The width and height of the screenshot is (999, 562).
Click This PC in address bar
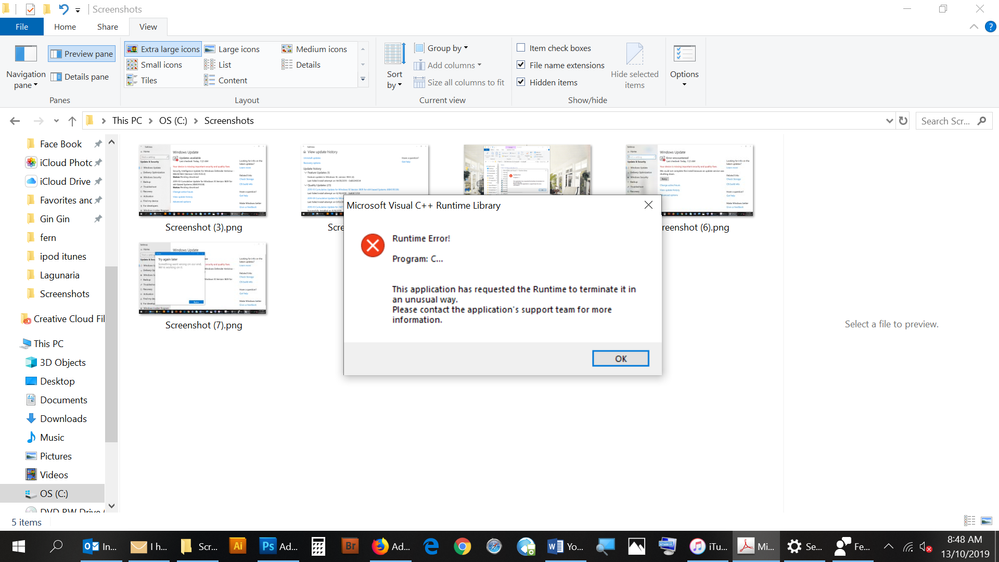[127, 120]
